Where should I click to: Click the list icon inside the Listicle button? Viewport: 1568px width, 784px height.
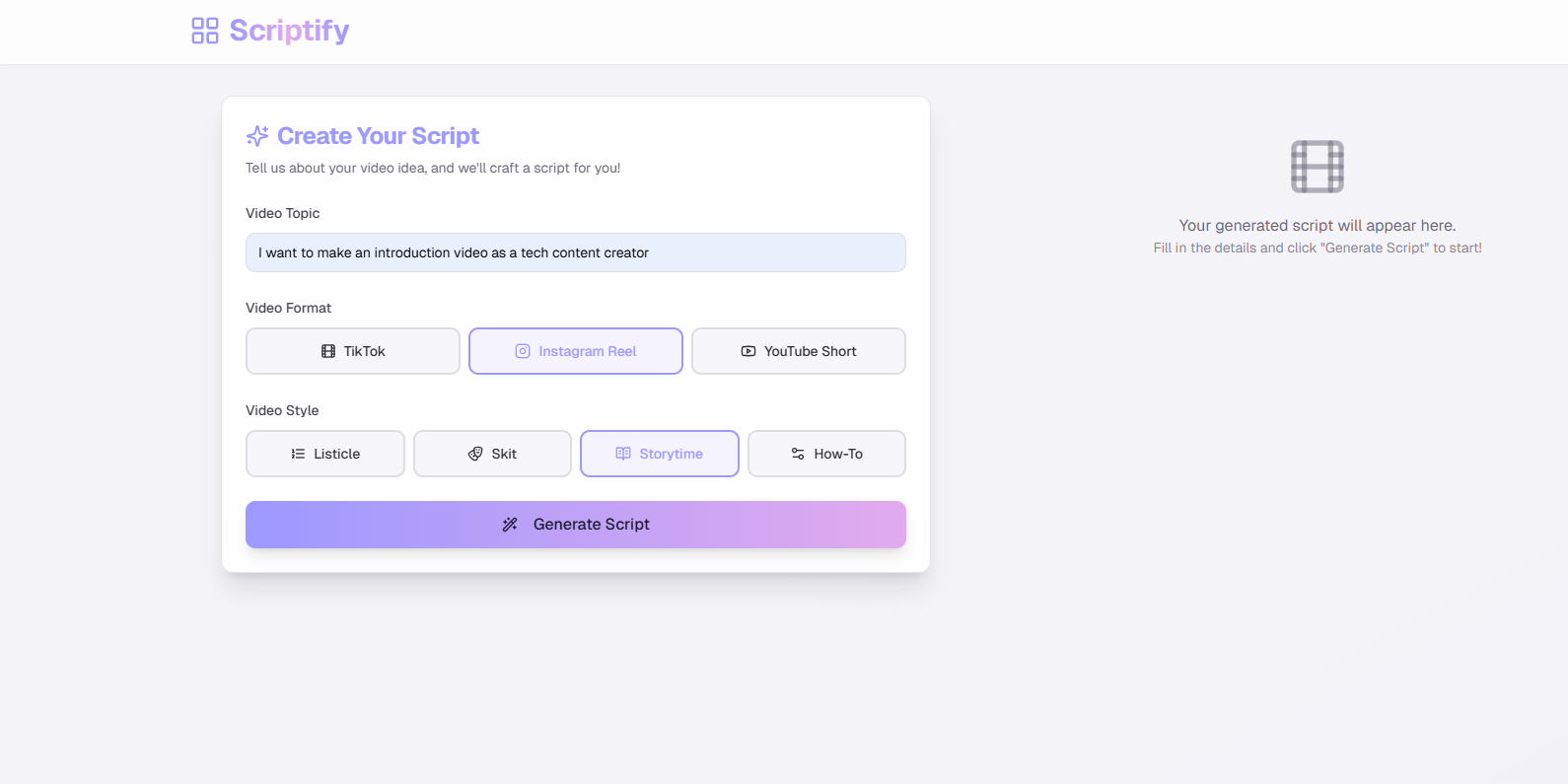[x=298, y=454]
